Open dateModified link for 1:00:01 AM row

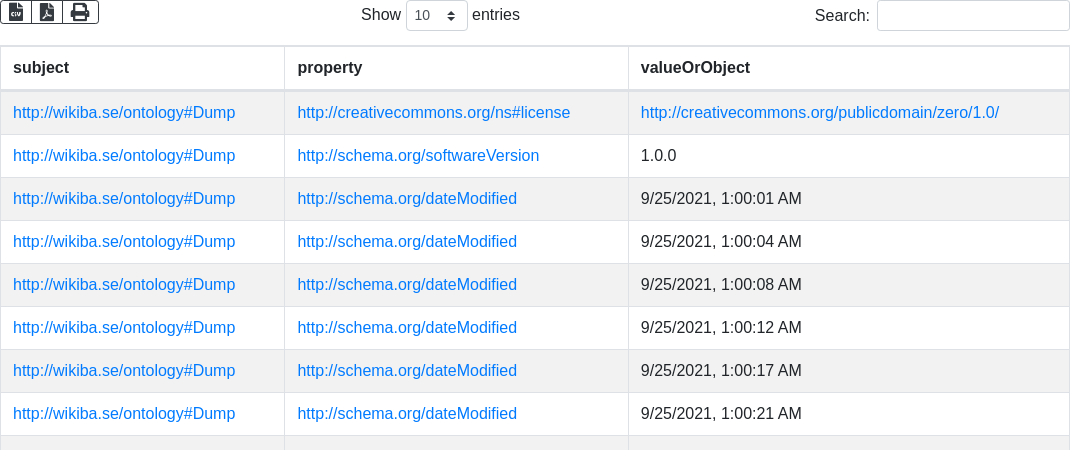click(x=407, y=199)
